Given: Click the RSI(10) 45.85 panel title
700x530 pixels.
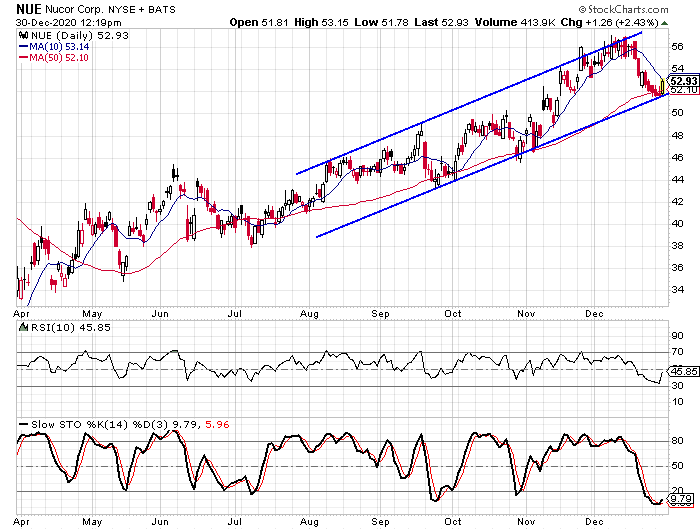Looking at the screenshot, I should point(70,327).
